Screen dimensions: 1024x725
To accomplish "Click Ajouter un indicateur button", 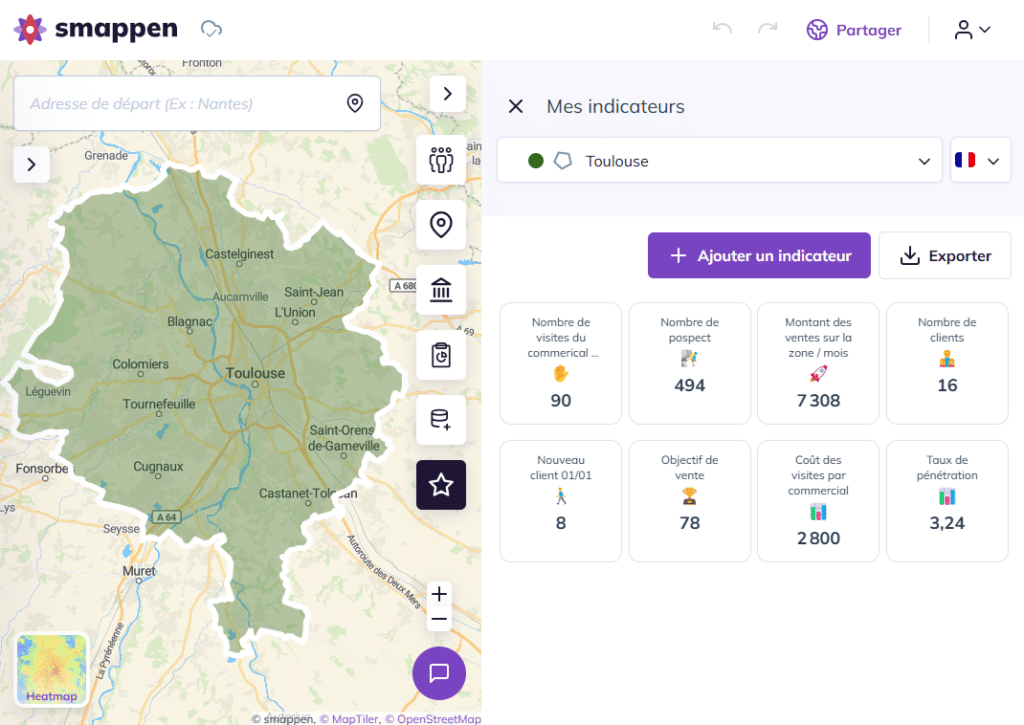I will click(x=759, y=256).
